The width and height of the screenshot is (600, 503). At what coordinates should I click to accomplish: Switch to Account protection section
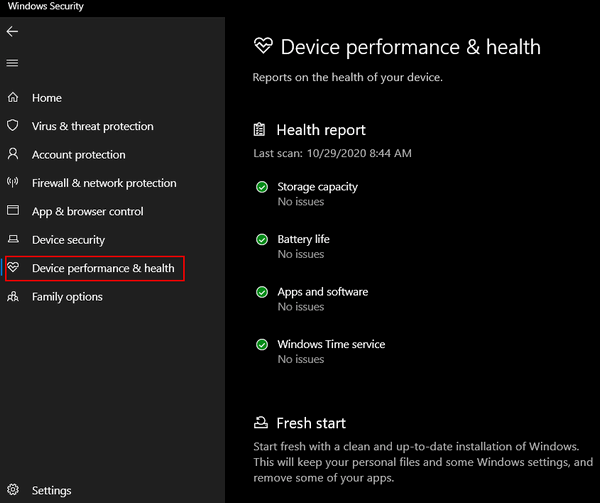pyautogui.click(x=78, y=155)
